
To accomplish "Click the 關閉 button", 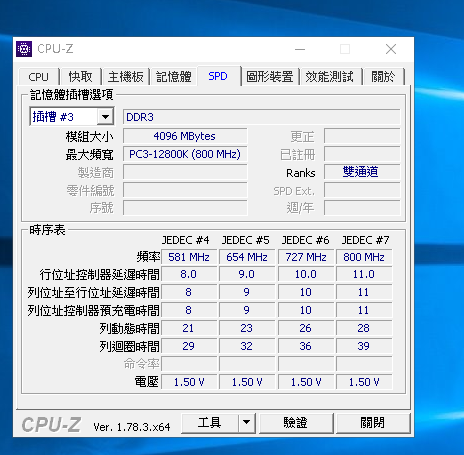I will pyautogui.click(x=373, y=423).
